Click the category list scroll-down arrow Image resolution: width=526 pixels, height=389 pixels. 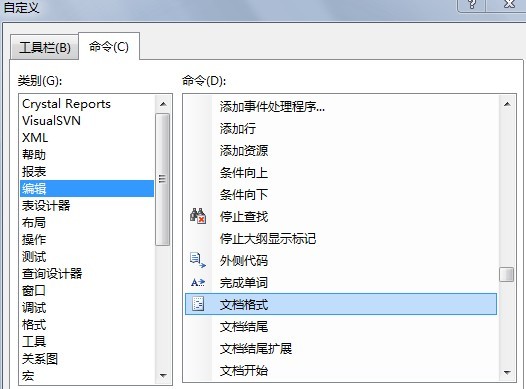163,375
